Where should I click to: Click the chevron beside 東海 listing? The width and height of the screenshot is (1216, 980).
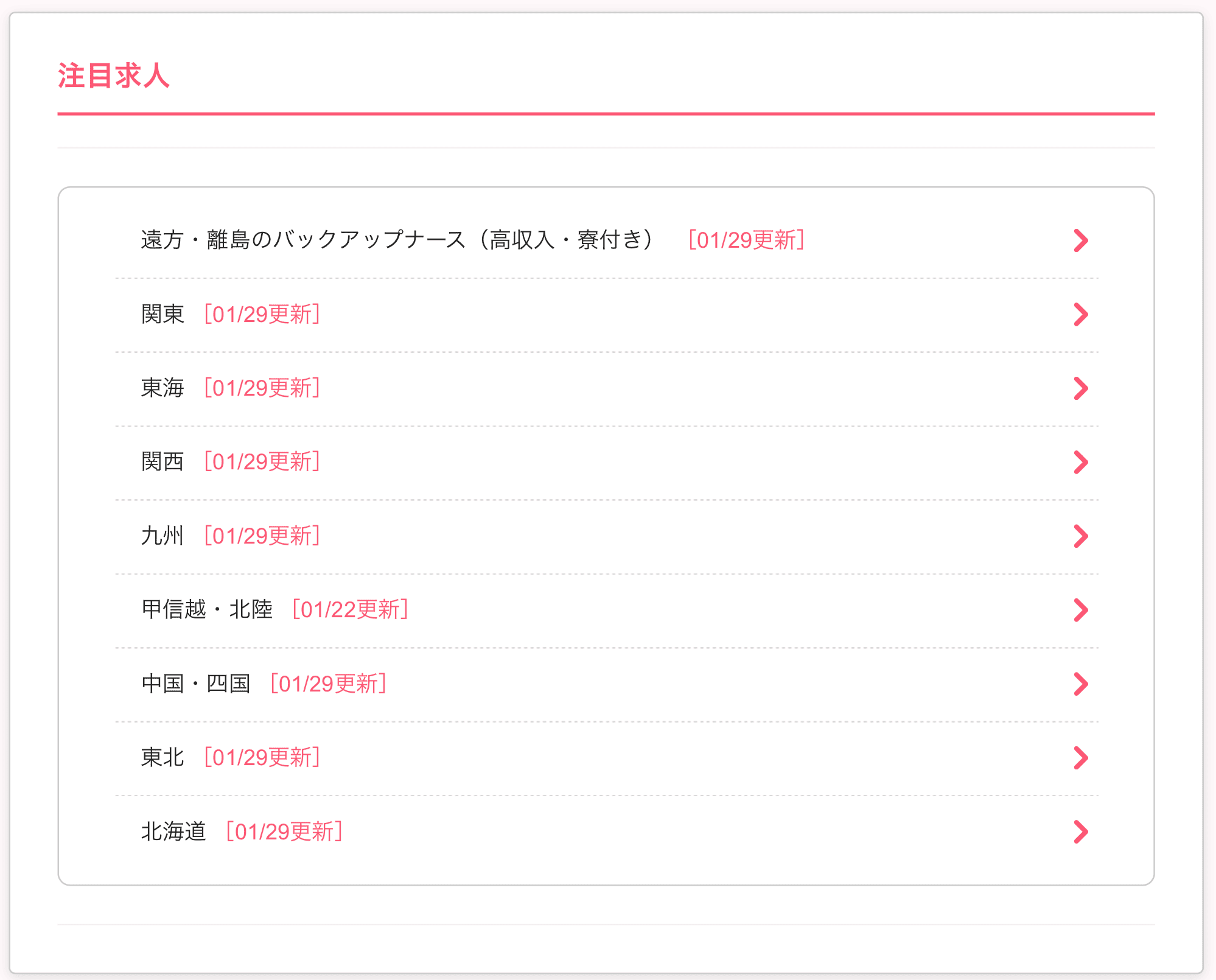(x=1080, y=388)
